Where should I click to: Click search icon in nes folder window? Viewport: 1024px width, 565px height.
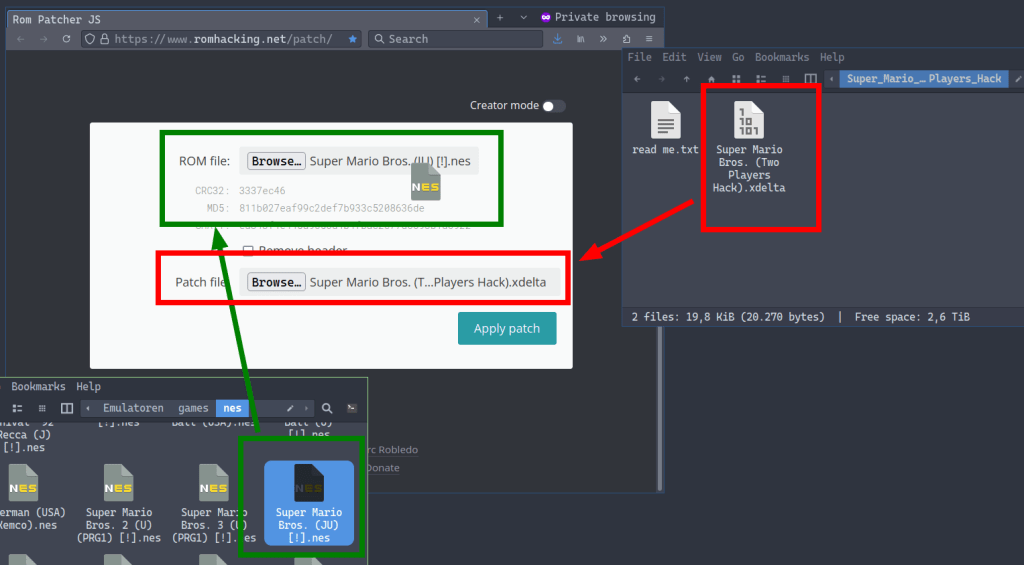click(327, 408)
